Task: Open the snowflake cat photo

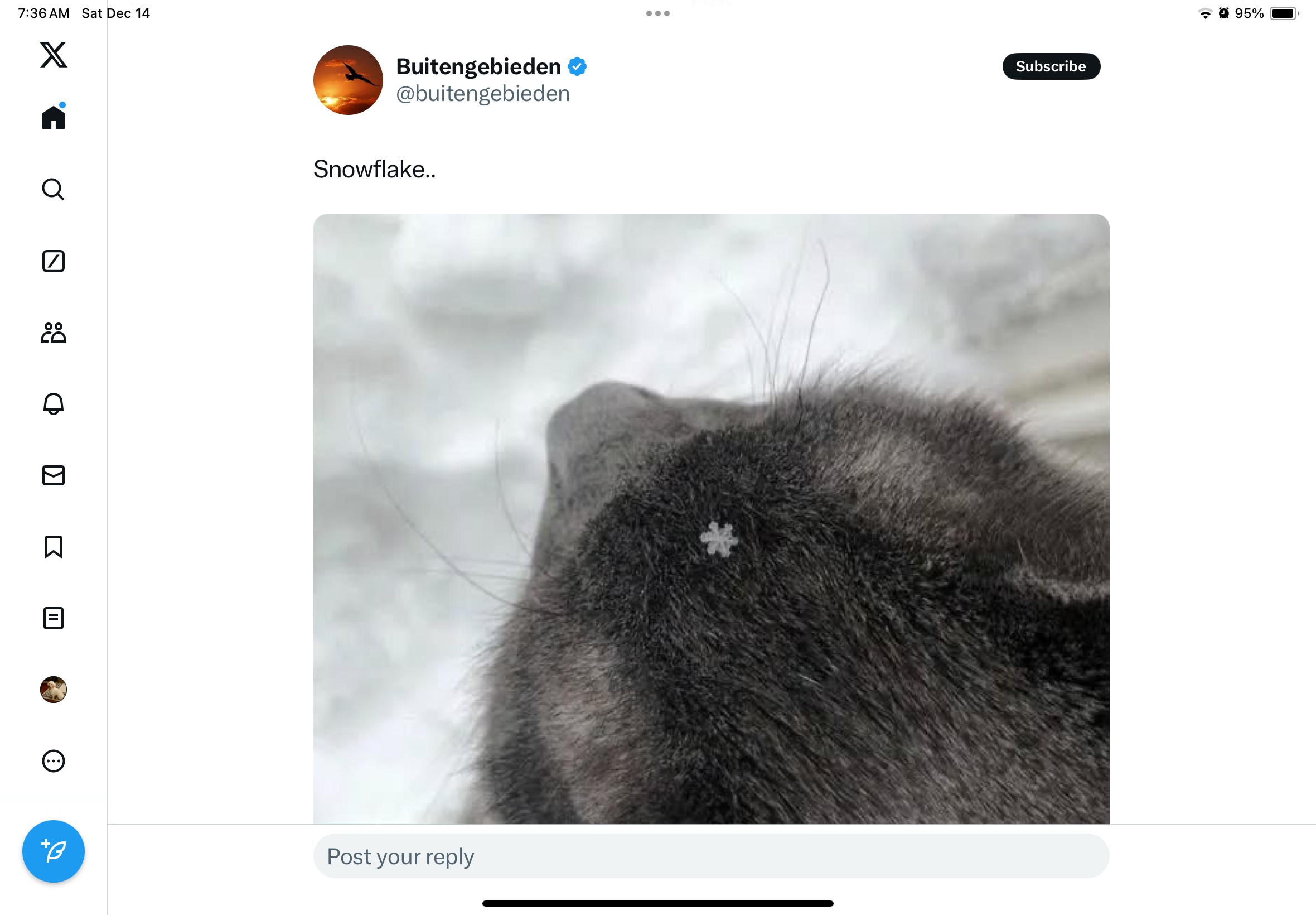Action: [711, 519]
